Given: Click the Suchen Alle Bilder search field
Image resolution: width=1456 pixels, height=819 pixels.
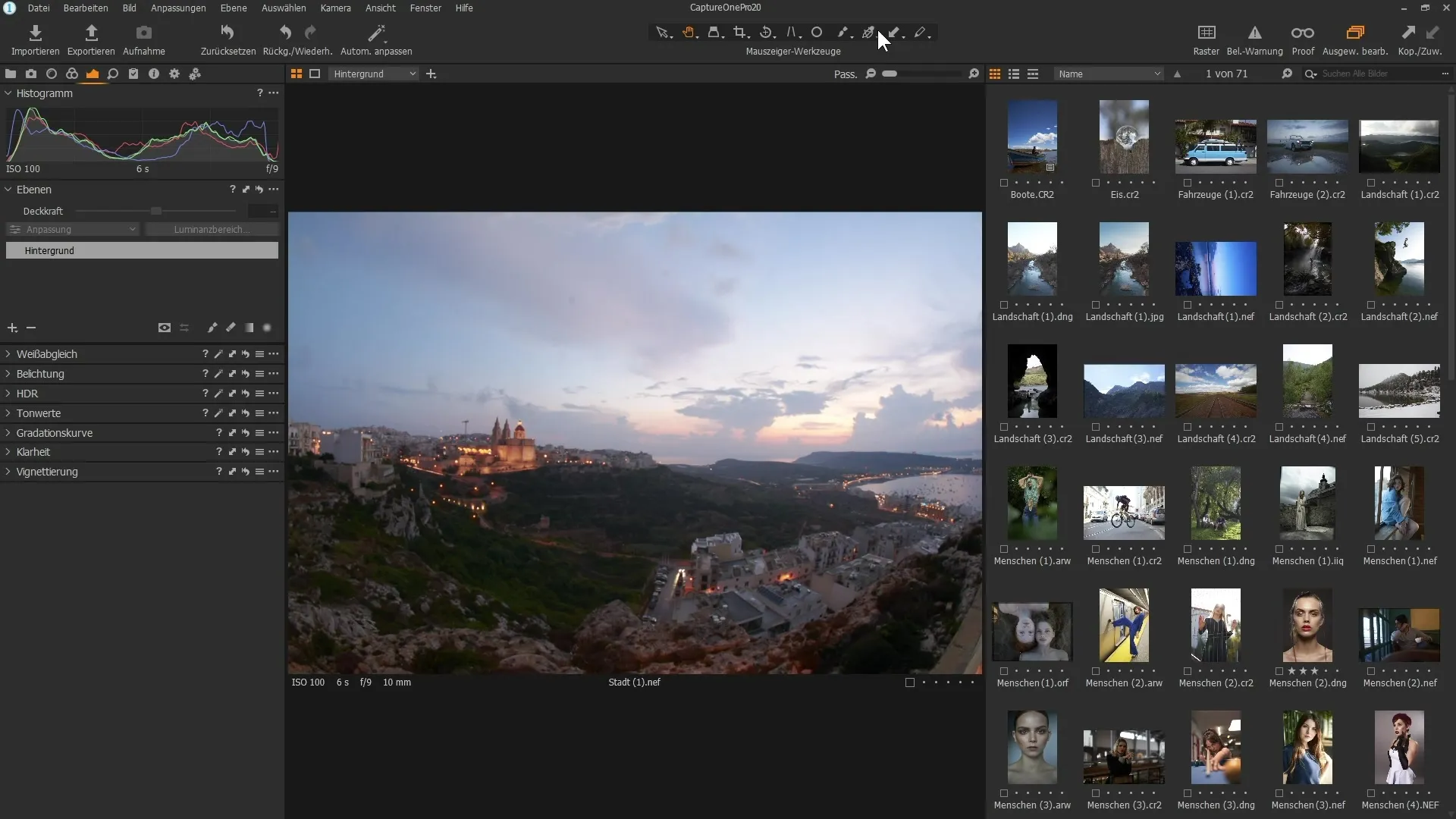Looking at the screenshot, I should (1376, 74).
